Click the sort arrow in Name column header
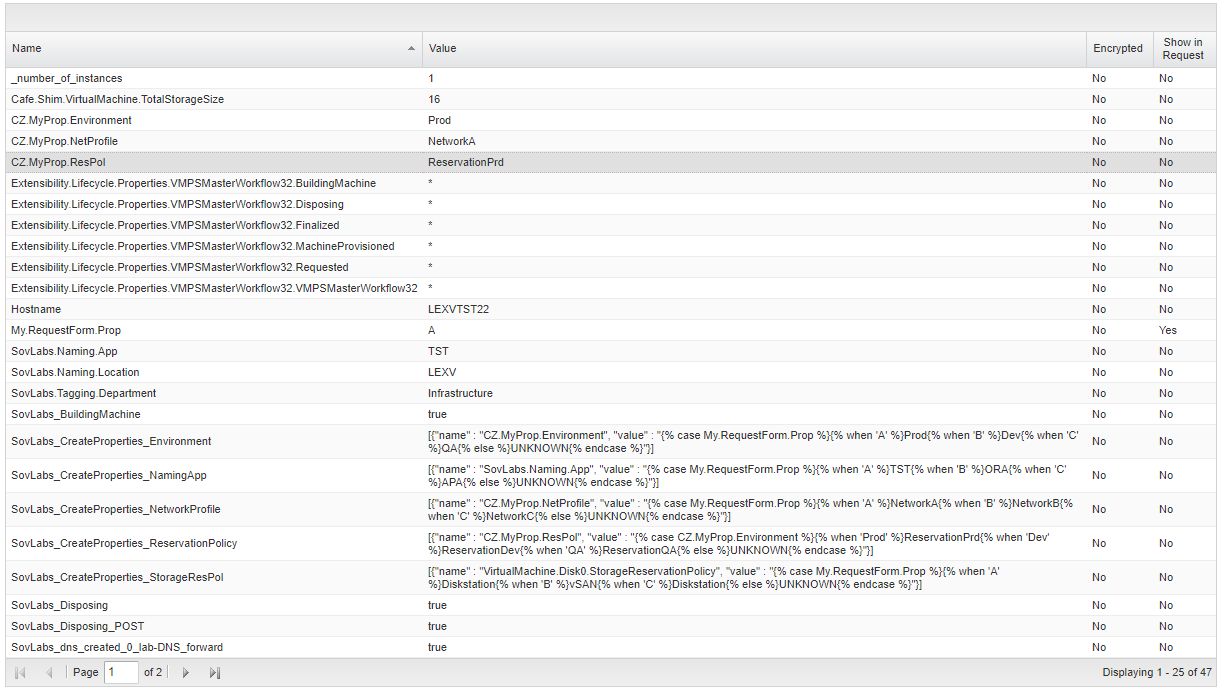The width and height of the screenshot is (1223, 692). tap(411, 49)
